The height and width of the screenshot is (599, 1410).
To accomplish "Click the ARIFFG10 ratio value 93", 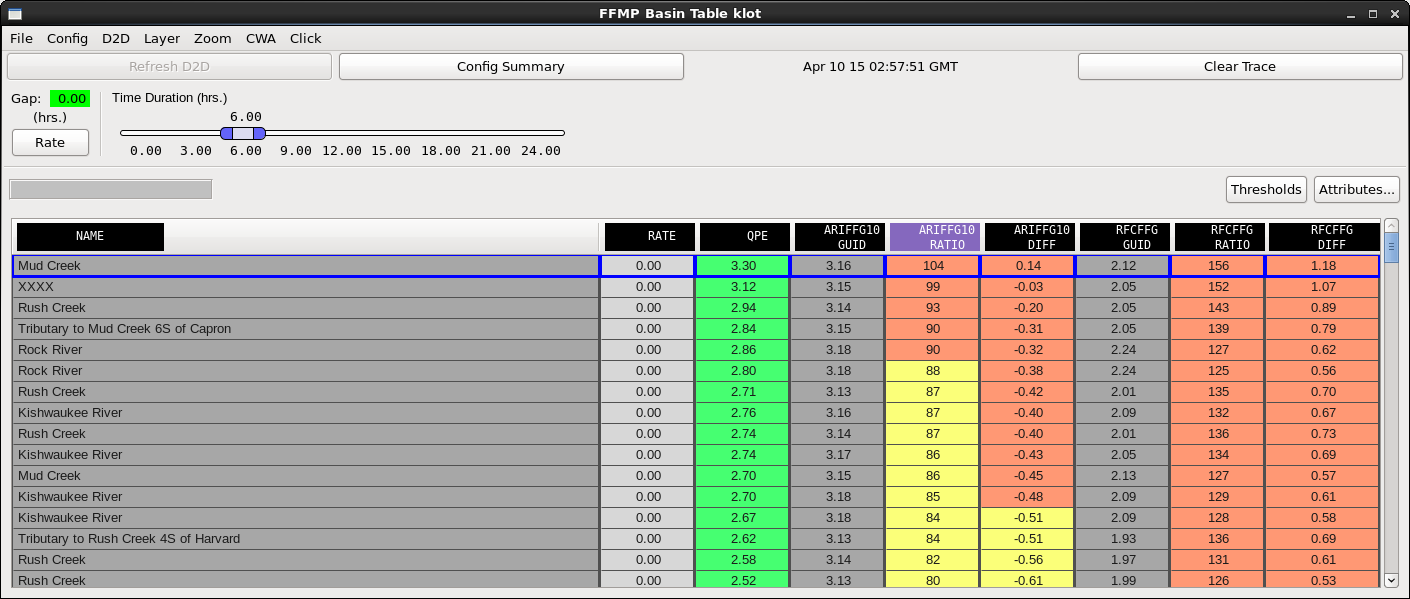I will (933, 308).
